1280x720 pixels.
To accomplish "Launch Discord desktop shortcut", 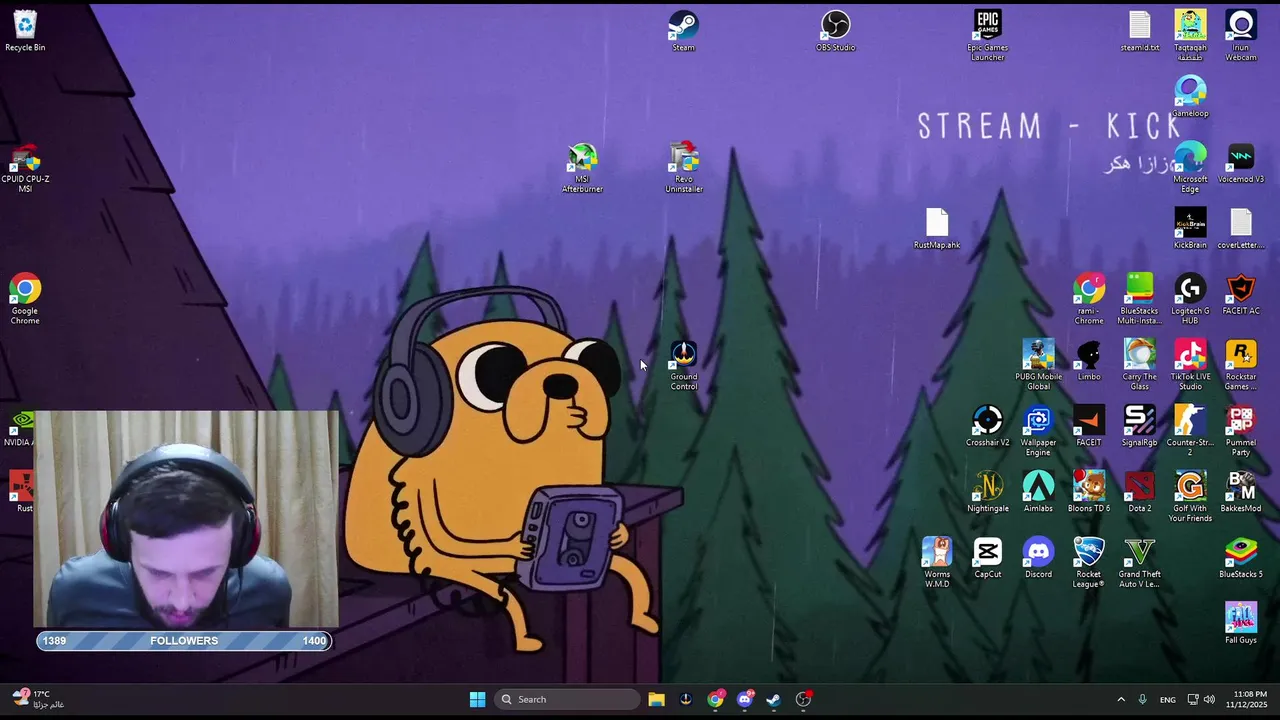I will (1038, 558).
